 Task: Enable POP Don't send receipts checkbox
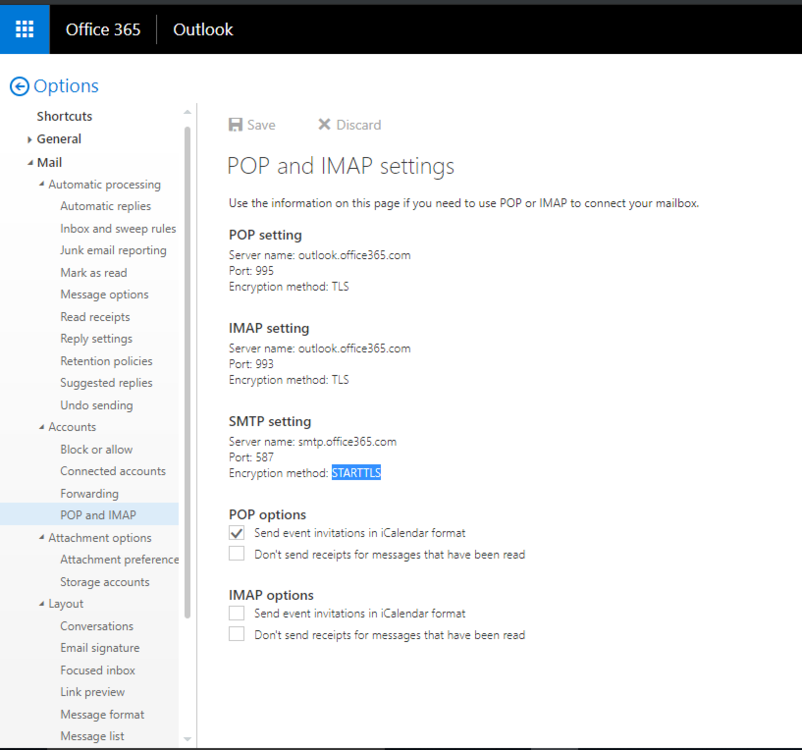click(x=237, y=554)
